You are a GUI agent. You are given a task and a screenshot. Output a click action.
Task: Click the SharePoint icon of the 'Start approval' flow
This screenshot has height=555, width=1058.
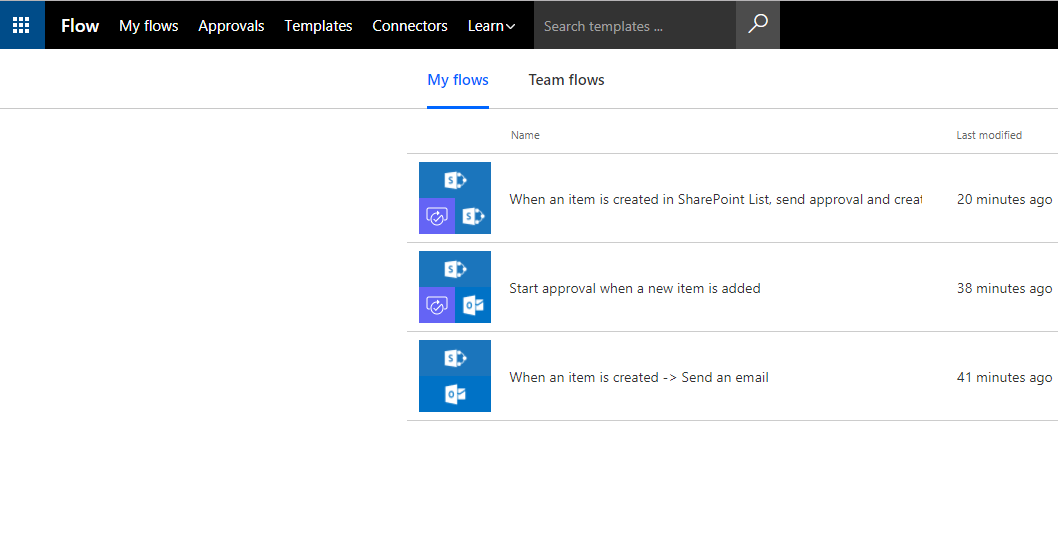tap(455, 269)
